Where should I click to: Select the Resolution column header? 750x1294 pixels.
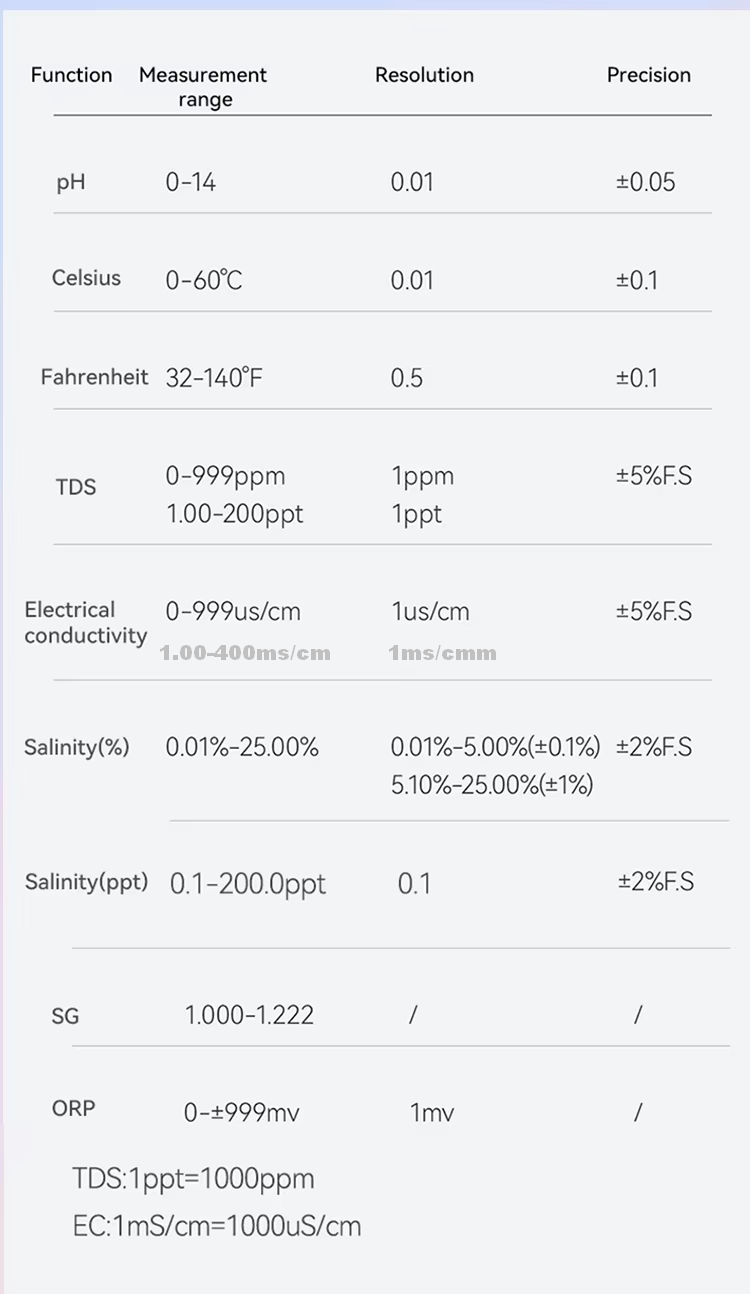point(424,75)
